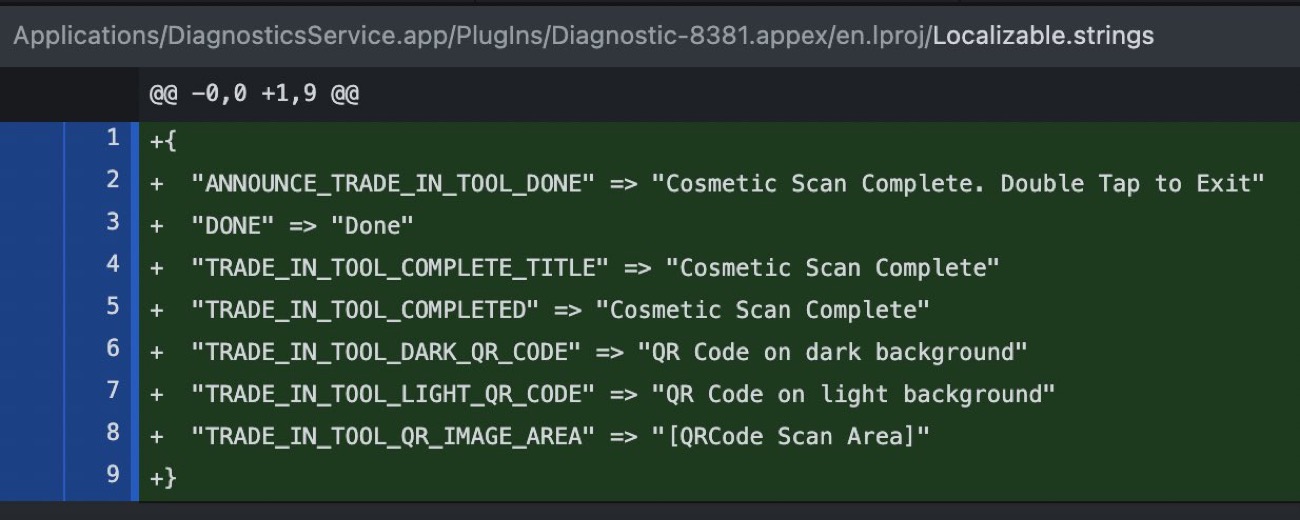Screen dimensions: 1300x520
Task: Click the "[QRCode Scan Area]" value
Action: coord(790,436)
